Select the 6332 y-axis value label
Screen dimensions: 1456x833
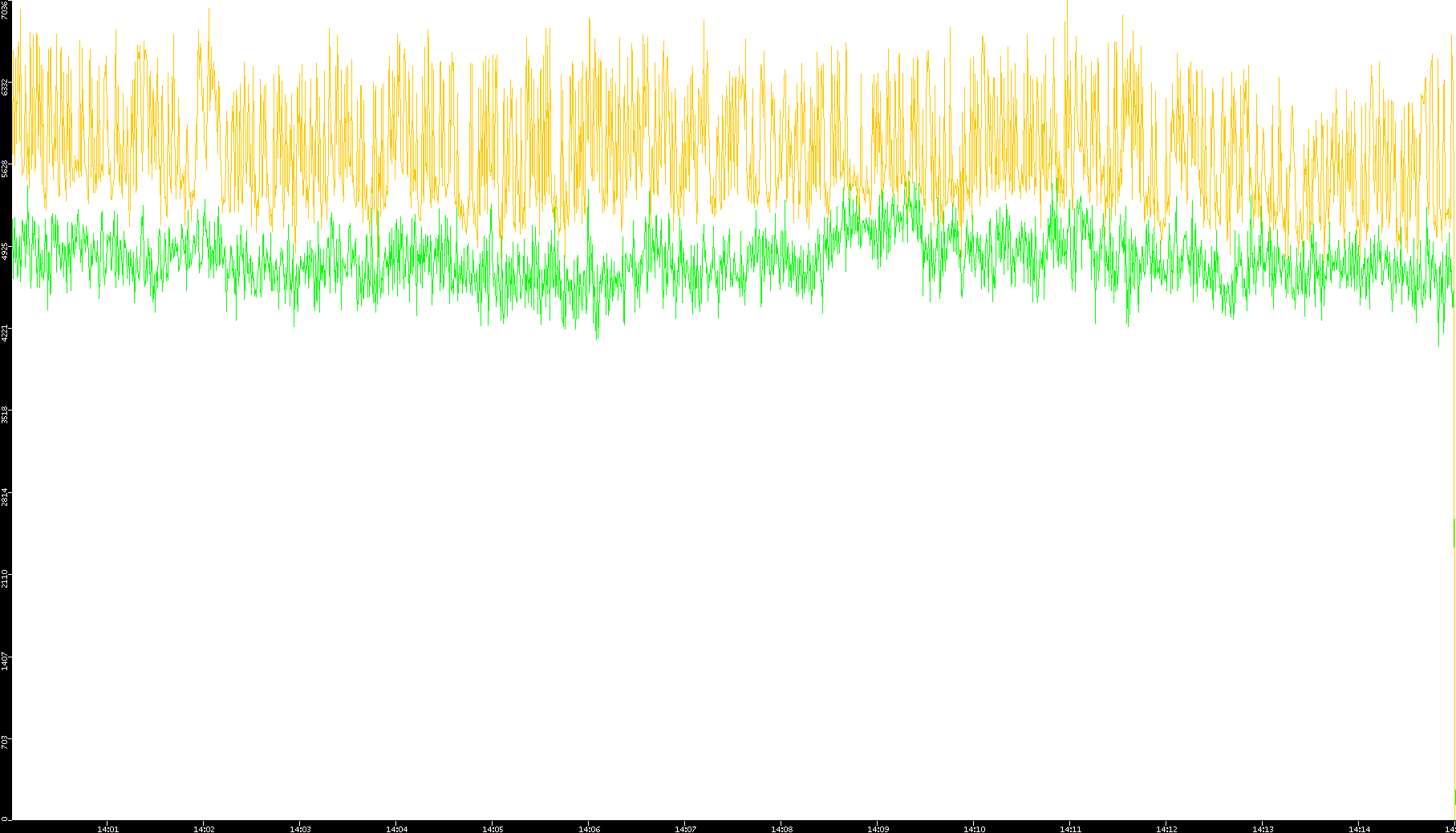pos(6,87)
